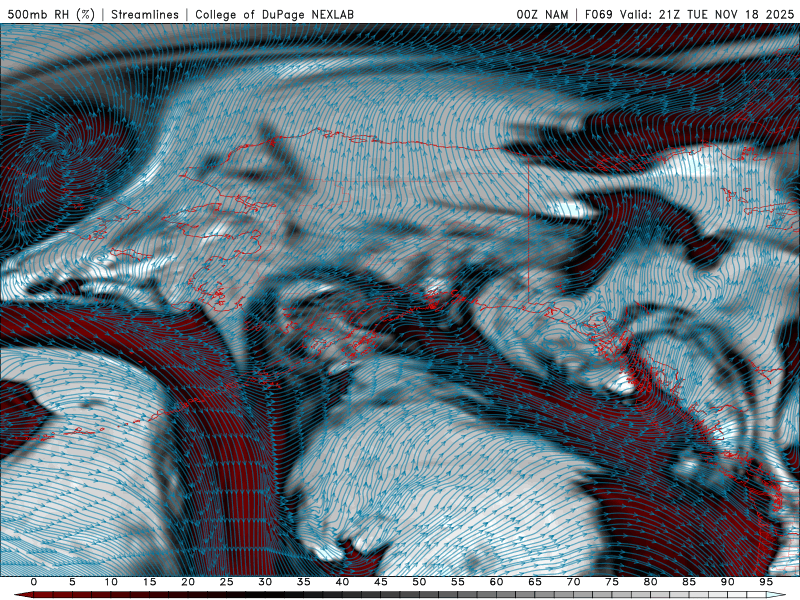Click the 'F069' forecast hour text

pos(598,14)
